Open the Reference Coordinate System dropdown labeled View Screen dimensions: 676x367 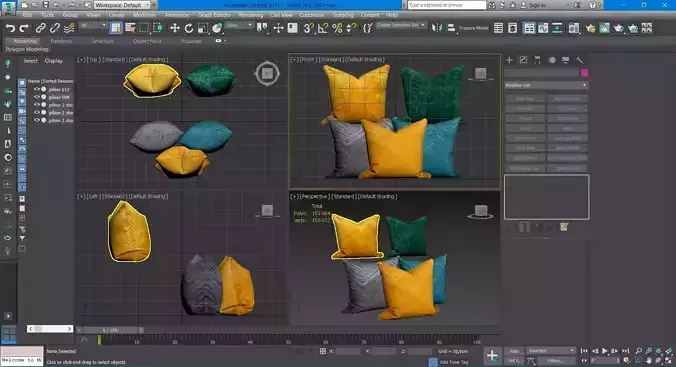pyautogui.click(x=240, y=26)
